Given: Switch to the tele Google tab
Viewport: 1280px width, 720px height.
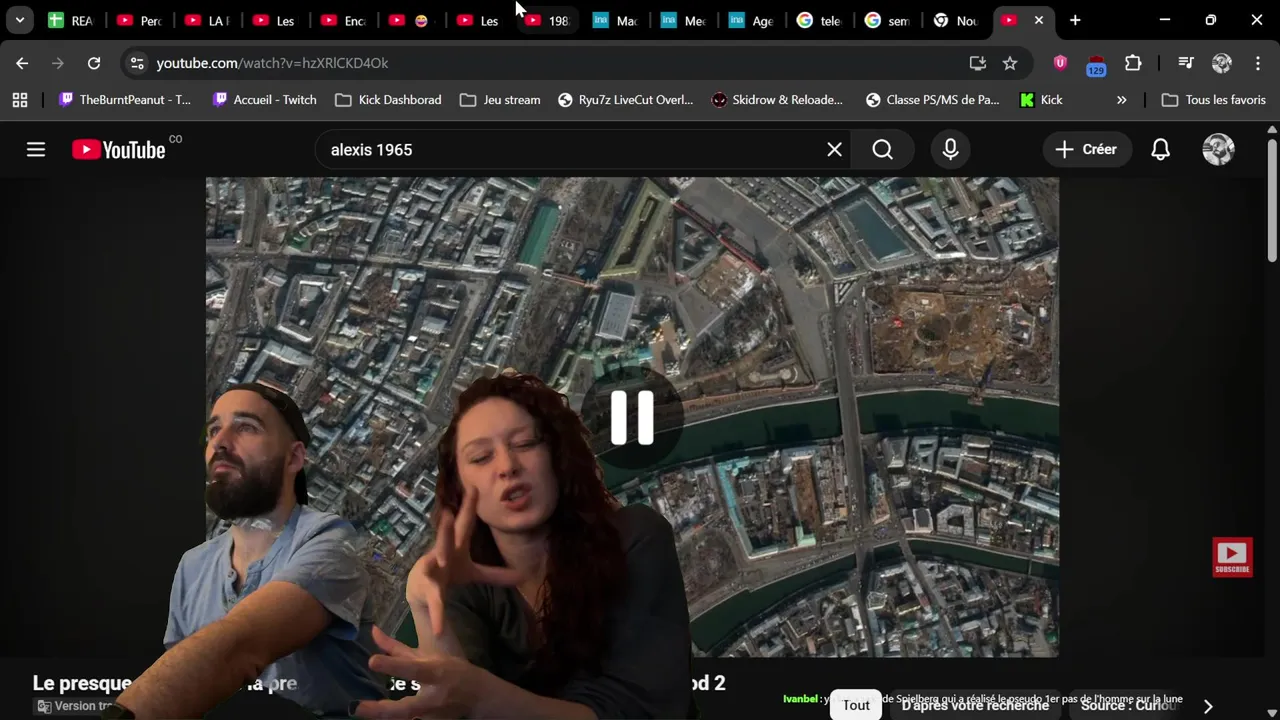Looking at the screenshot, I should [818, 20].
